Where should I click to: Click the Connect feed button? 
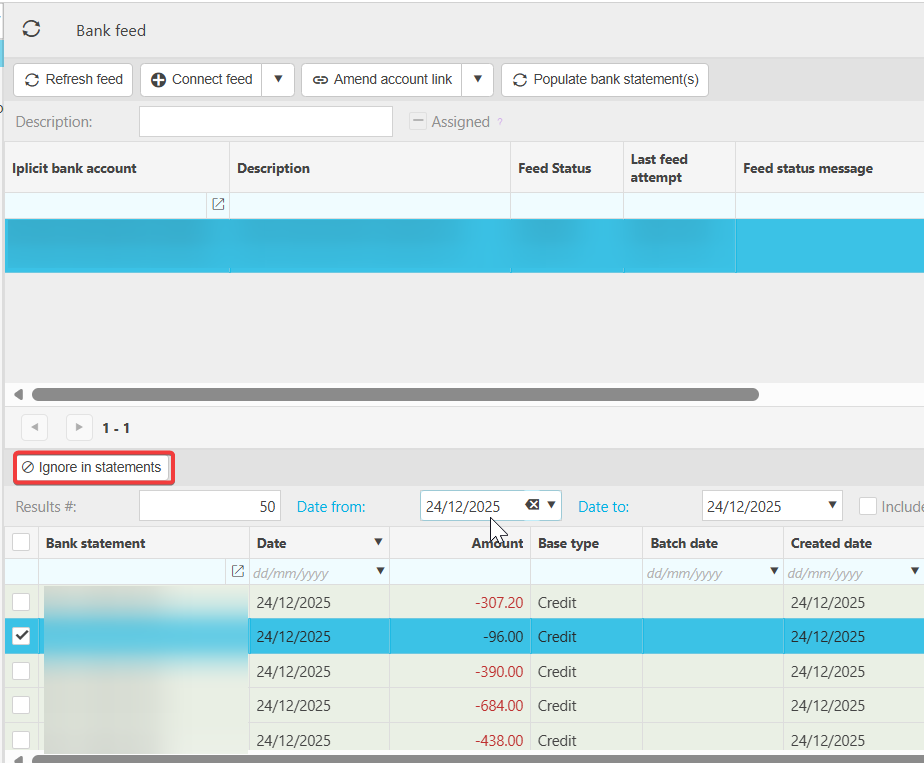click(x=201, y=80)
